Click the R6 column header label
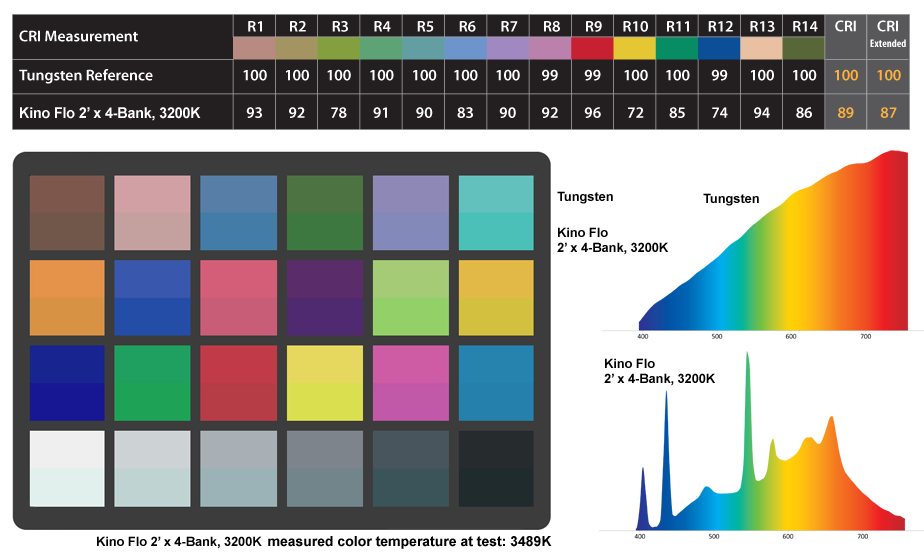Image resolution: width=924 pixels, height=556 pixels. tap(466, 25)
